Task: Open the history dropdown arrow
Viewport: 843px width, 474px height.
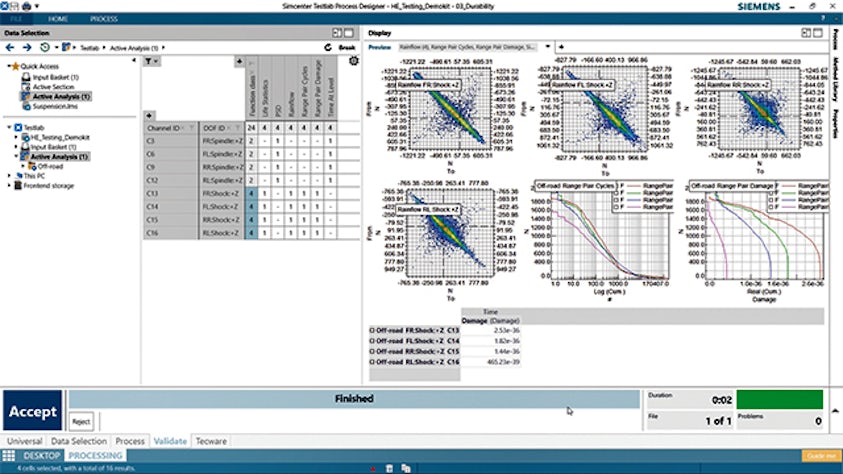Action: (x=56, y=48)
